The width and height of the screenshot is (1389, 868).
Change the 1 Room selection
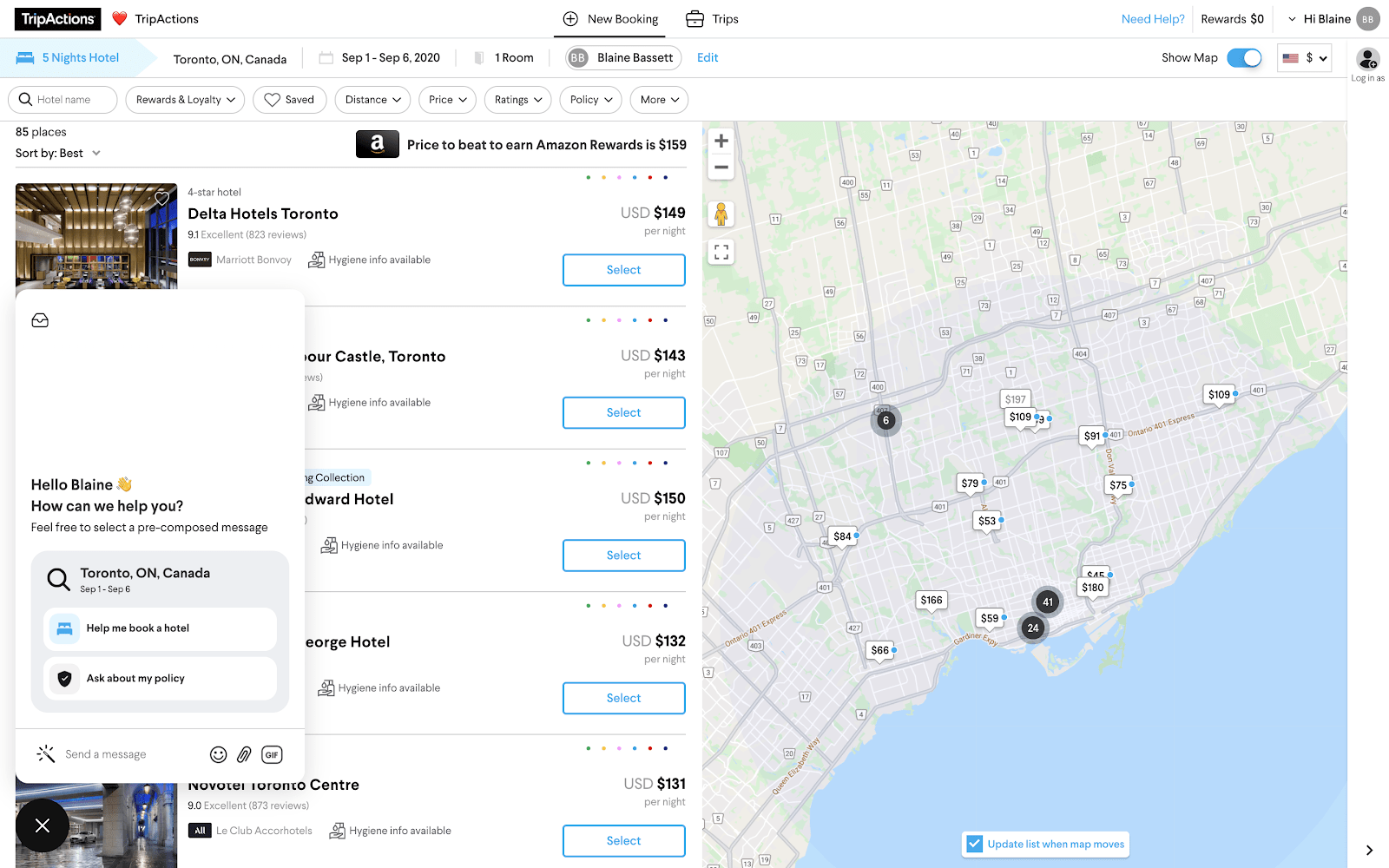click(514, 58)
